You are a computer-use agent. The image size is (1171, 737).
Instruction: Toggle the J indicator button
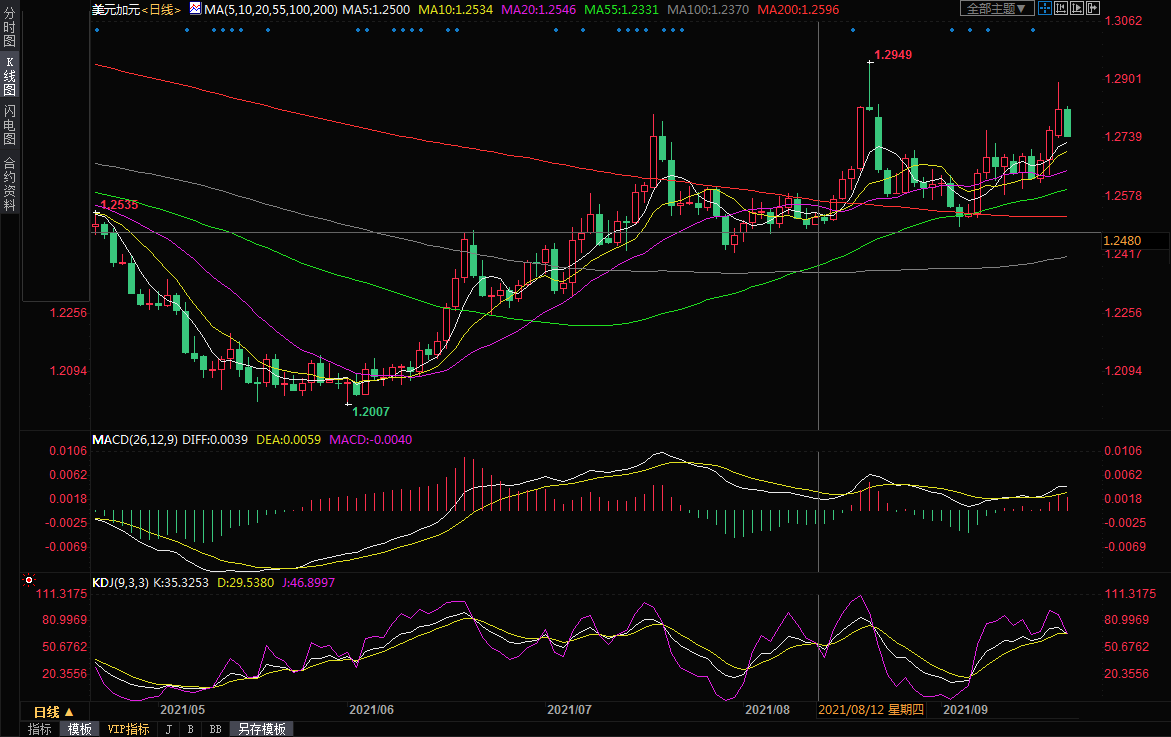[x=167, y=729]
